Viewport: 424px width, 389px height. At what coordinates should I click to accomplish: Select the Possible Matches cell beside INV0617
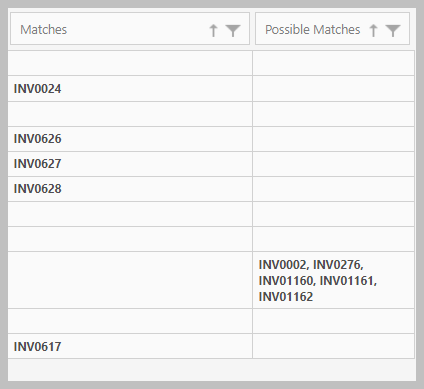[x=333, y=346]
